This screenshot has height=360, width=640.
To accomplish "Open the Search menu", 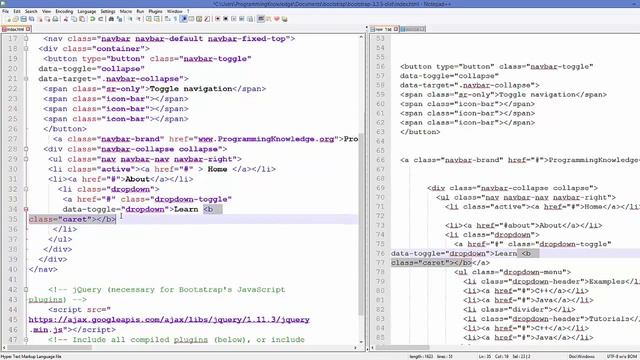I will tap(31, 11).
